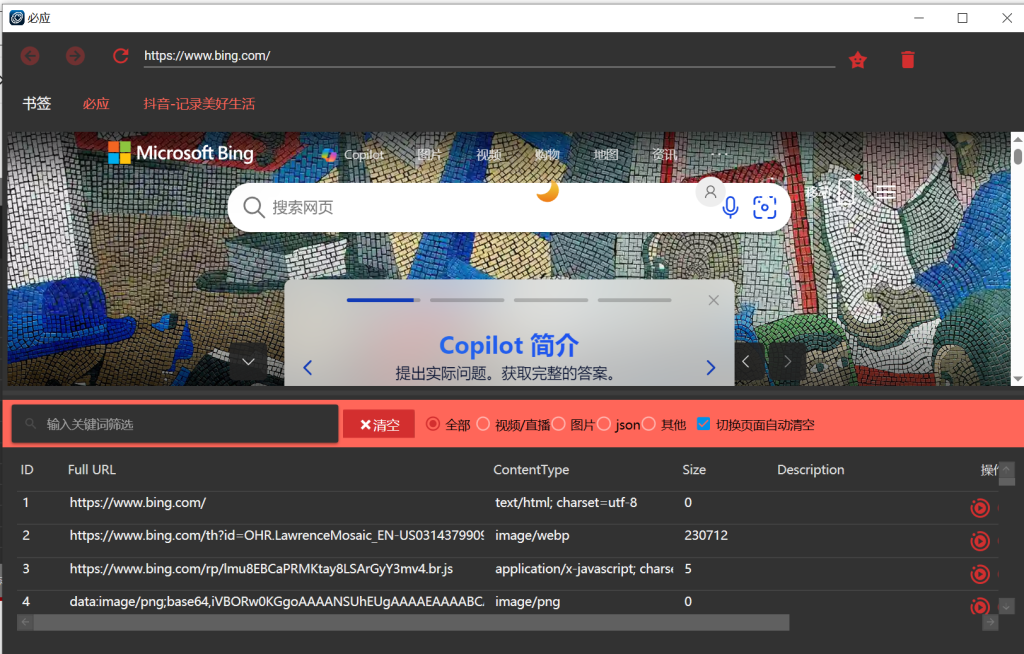
Task: Open the 抖音-记录美好生活 bookmark
Action: tap(199, 104)
